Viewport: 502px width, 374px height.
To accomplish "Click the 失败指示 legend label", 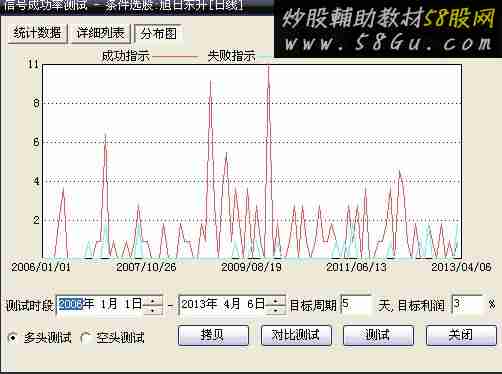I will click(x=231, y=56).
